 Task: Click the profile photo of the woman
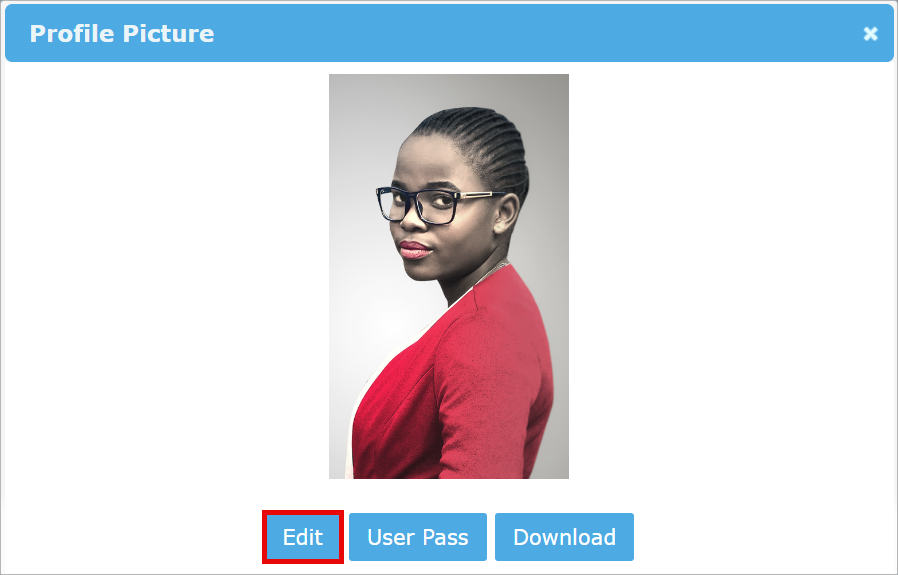click(448, 276)
